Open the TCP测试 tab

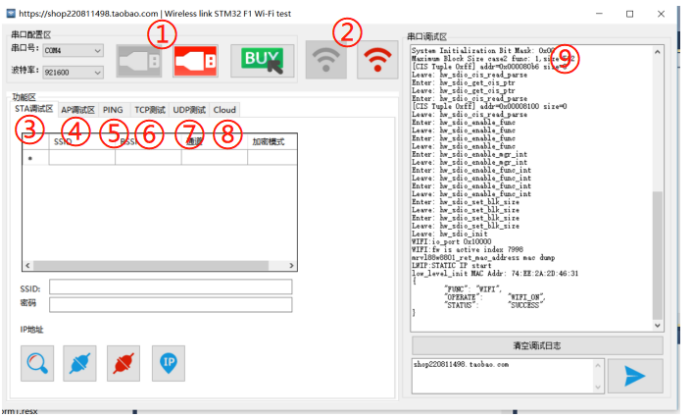coord(150,110)
